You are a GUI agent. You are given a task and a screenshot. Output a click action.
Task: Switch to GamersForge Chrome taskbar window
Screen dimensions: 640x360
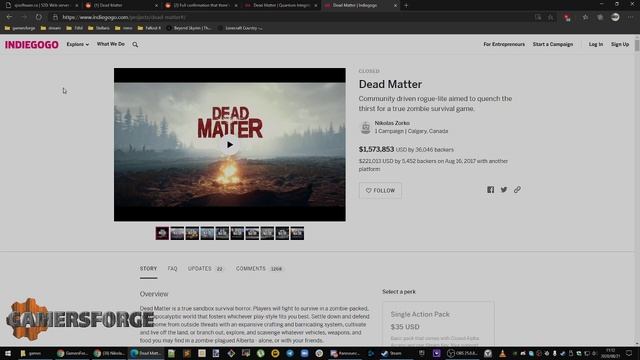pos(72,353)
